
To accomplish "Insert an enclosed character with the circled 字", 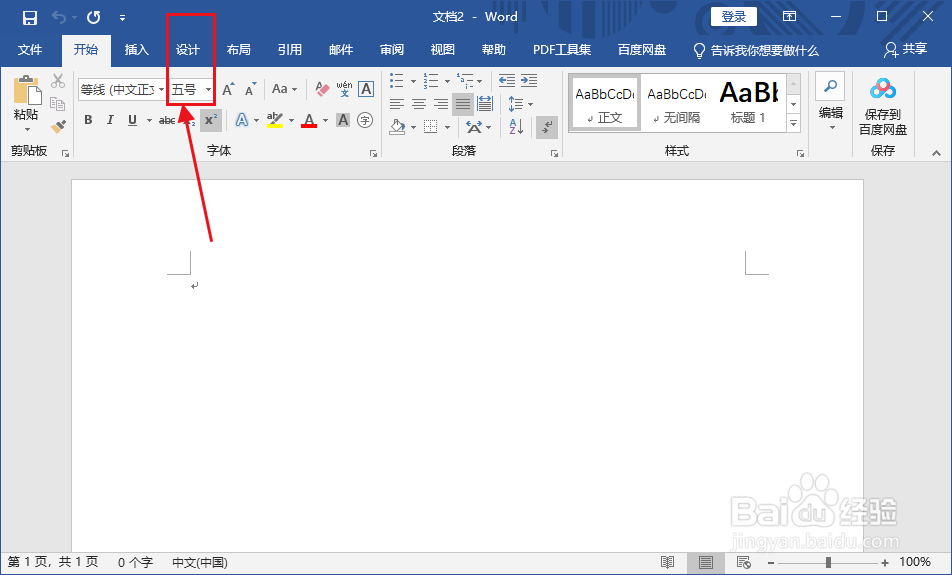I will click(x=365, y=120).
